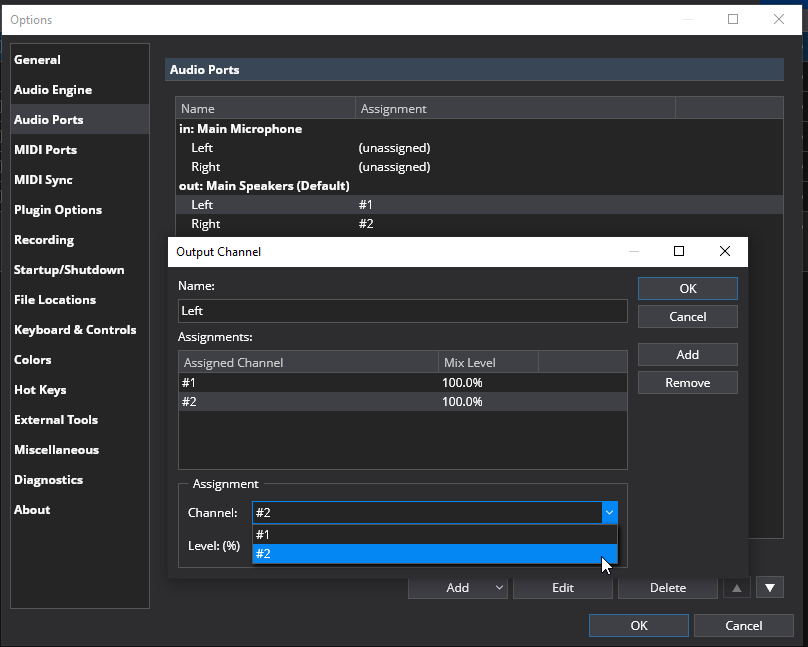808x647 pixels.
Task: Open the Hot Keys page
Action: [x=80, y=390]
